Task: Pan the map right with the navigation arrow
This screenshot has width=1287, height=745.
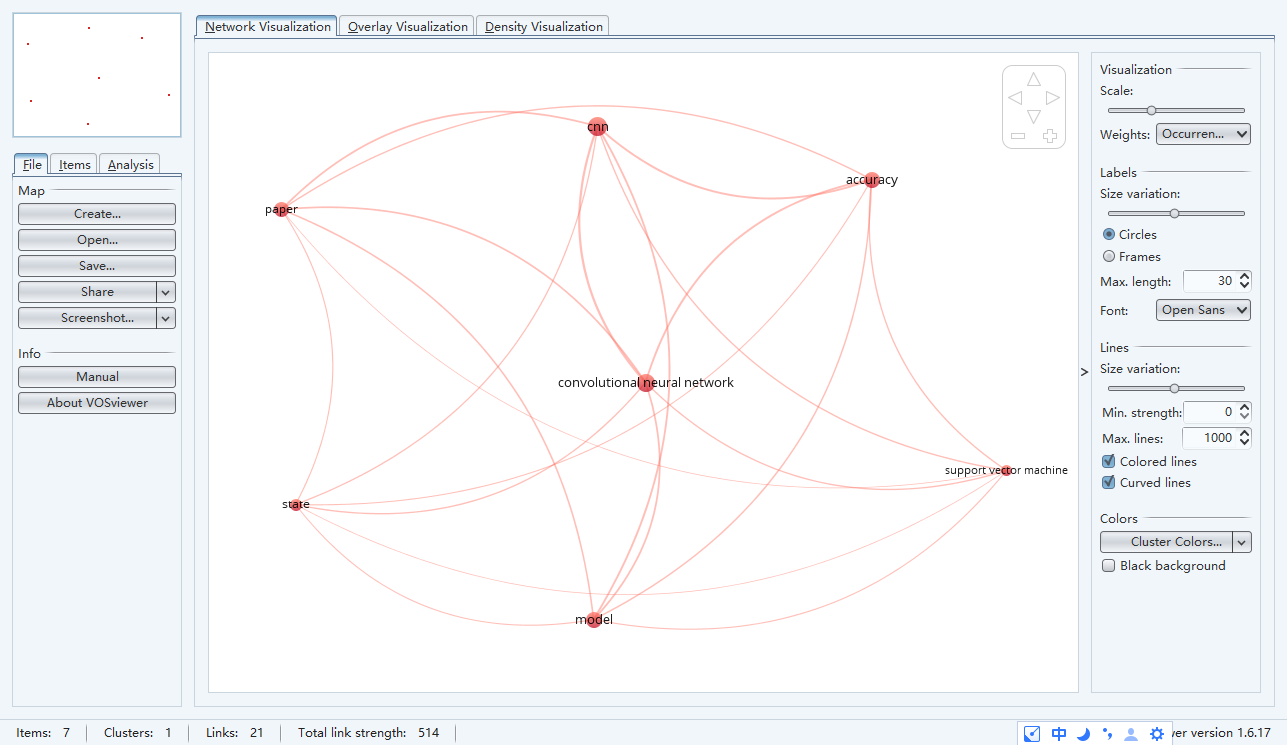Action: pos(1053,98)
